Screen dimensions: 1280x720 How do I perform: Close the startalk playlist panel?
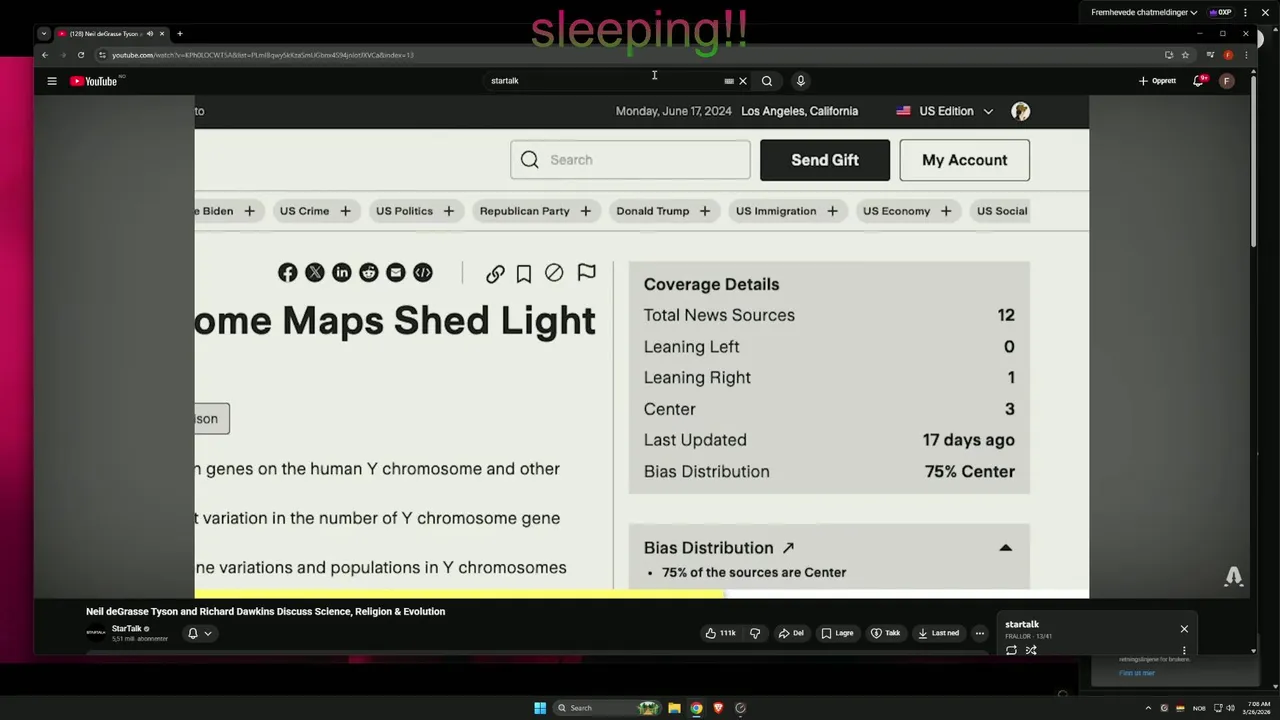click(x=1184, y=629)
